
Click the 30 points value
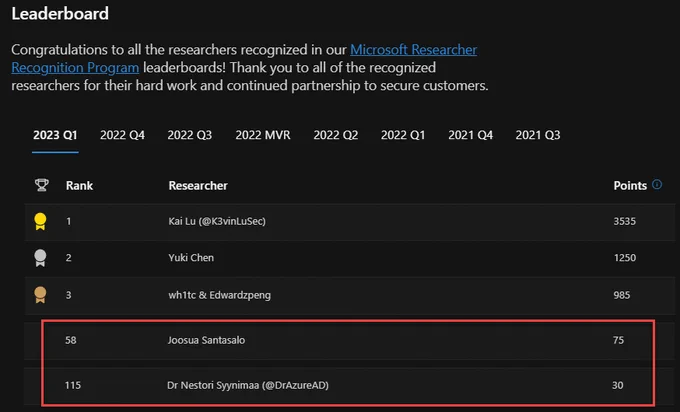tap(618, 385)
